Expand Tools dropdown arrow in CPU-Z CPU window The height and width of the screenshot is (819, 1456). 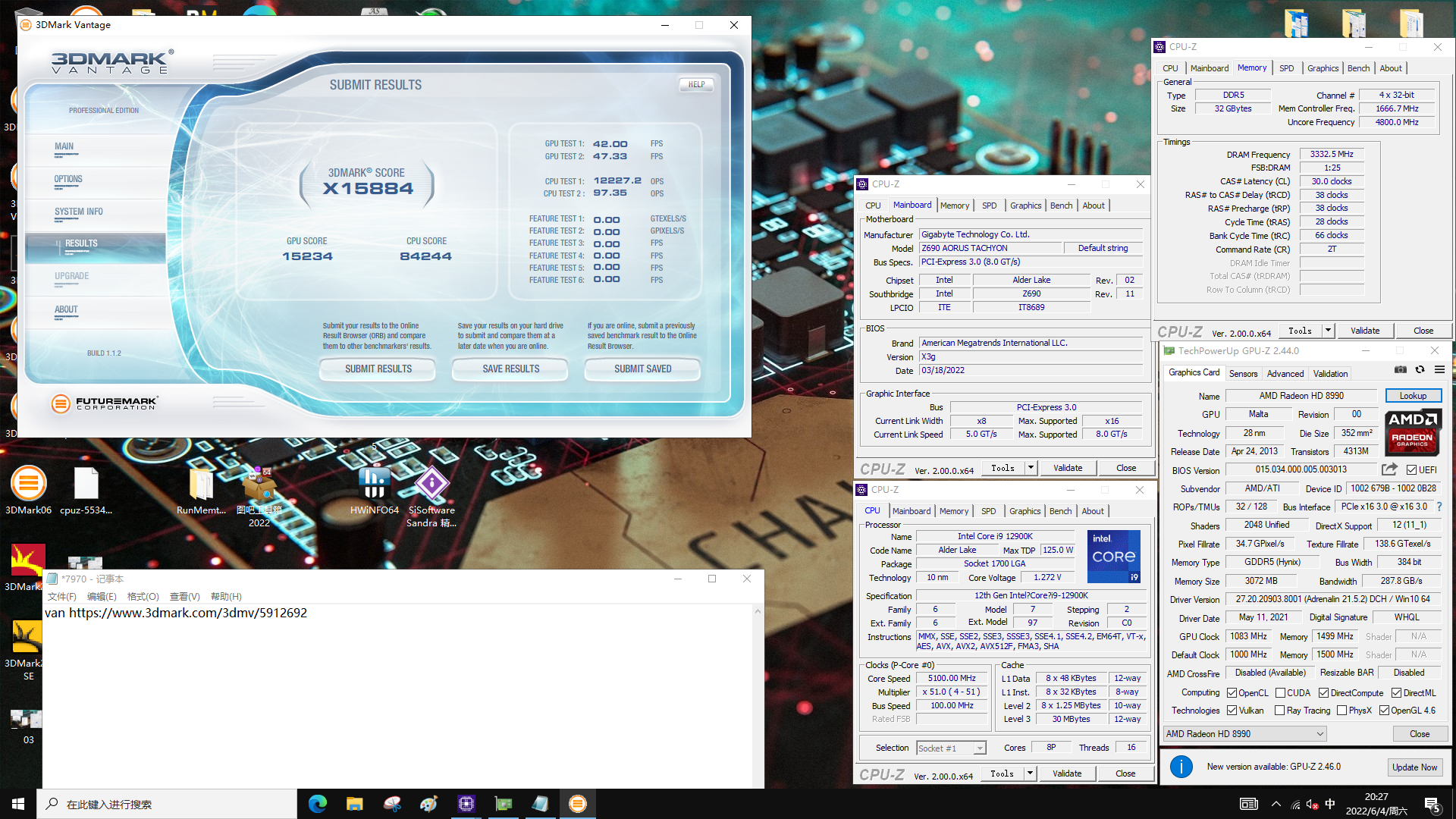pos(1030,773)
